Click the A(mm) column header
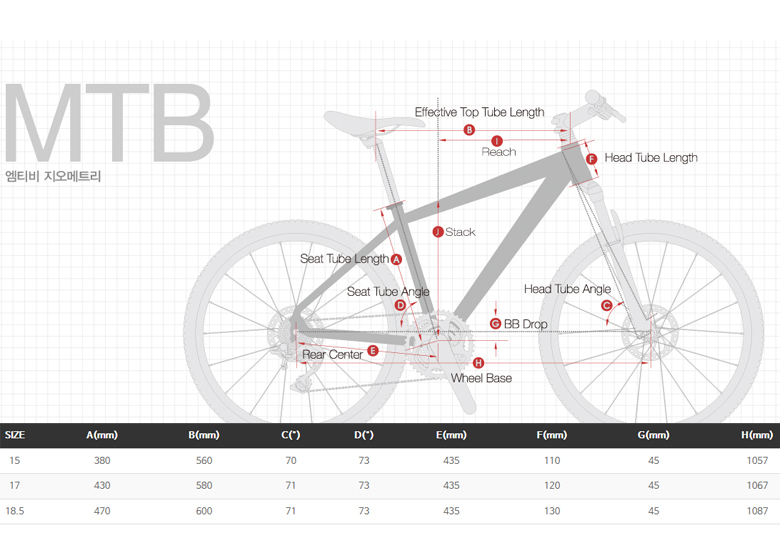The height and width of the screenshot is (548, 780). (x=102, y=435)
